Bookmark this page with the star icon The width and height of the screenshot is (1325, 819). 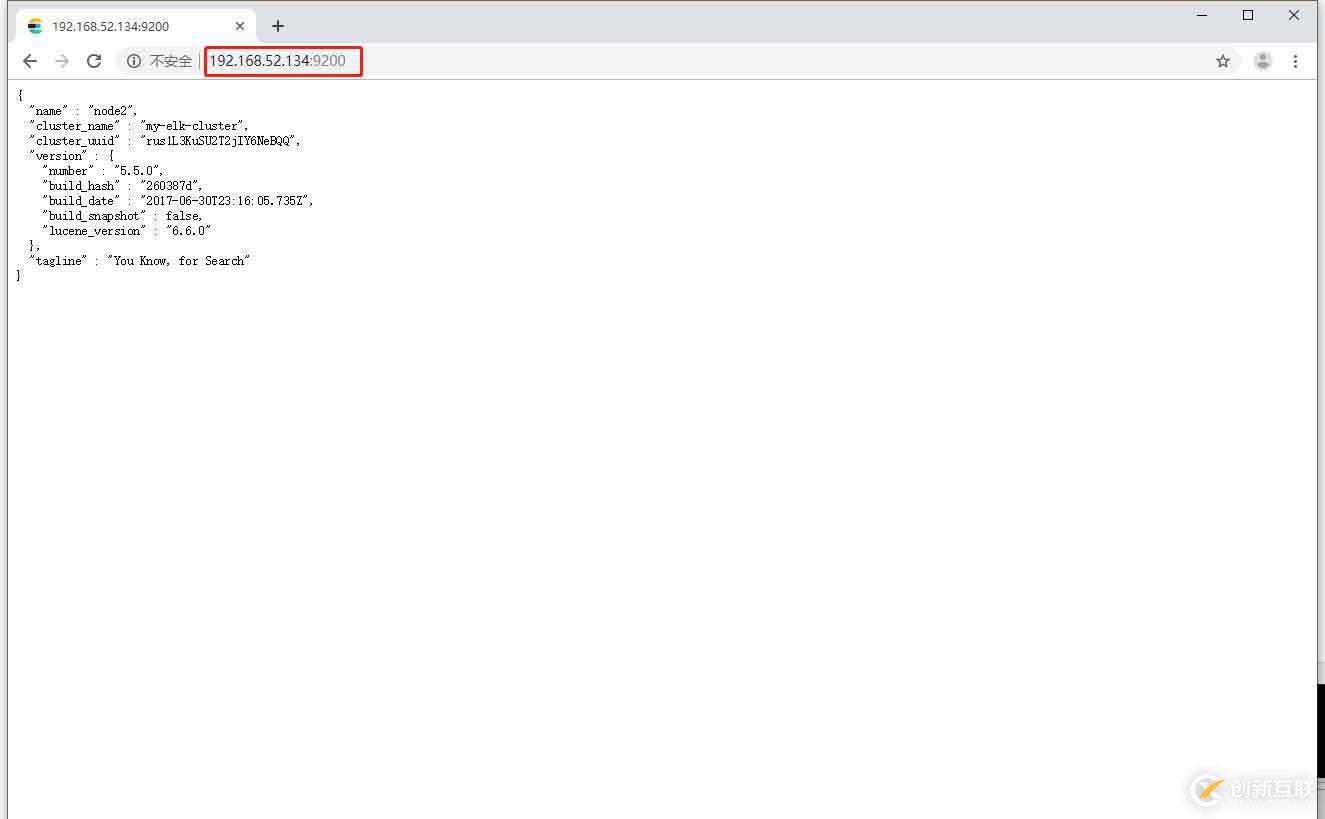coord(1223,61)
